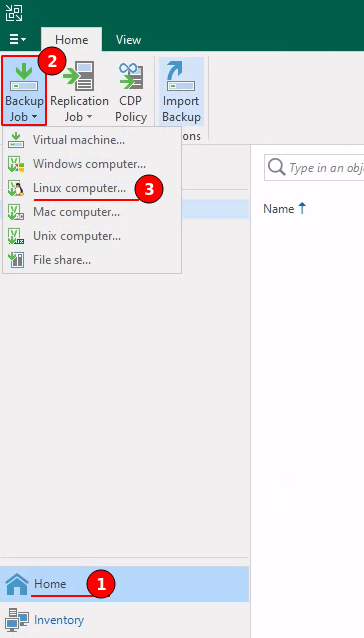Switch to the View ribbon tab

(x=128, y=39)
